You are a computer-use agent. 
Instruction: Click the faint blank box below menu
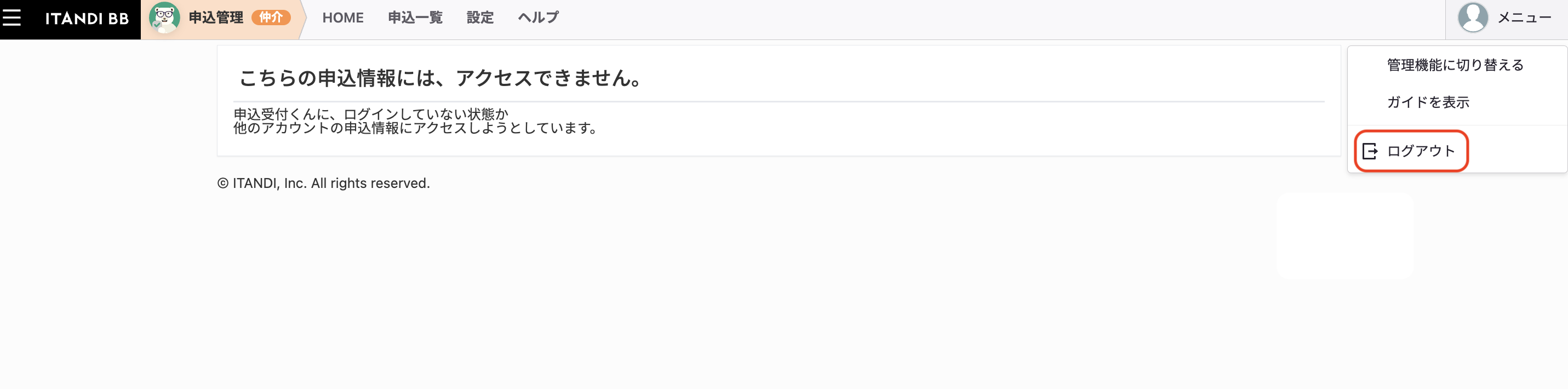tap(1344, 236)
